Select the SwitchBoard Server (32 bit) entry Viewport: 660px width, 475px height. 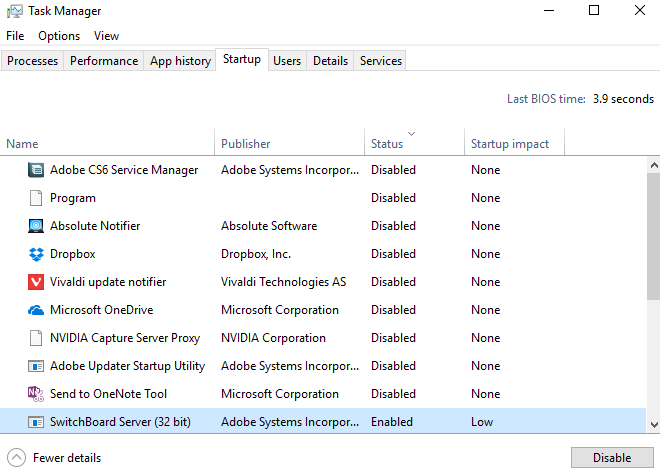323,422
